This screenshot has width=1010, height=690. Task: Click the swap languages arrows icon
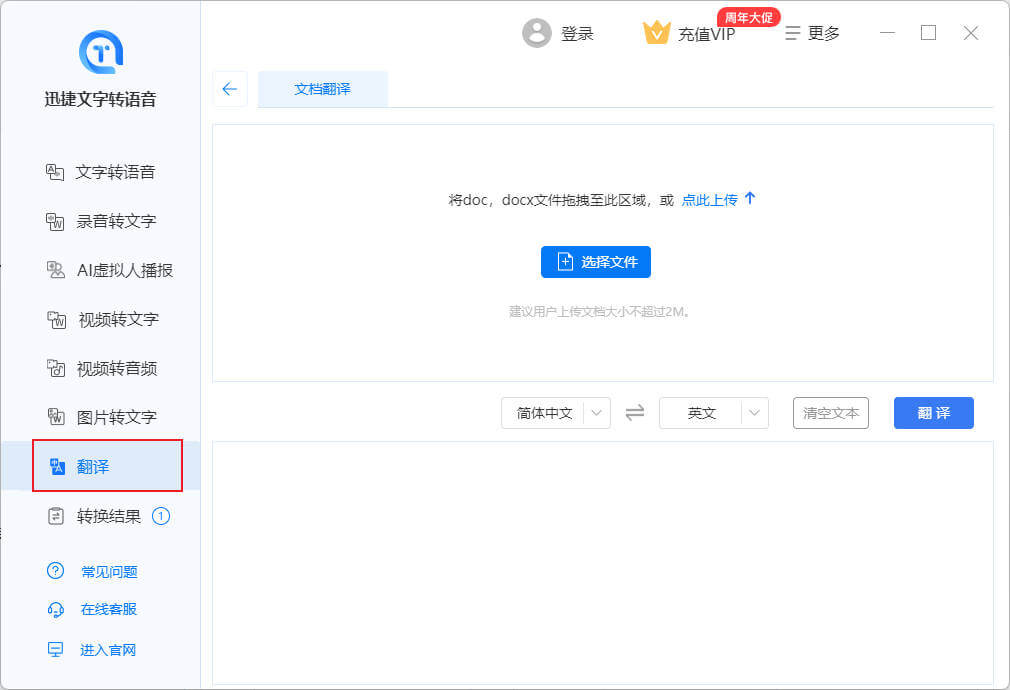635,413
